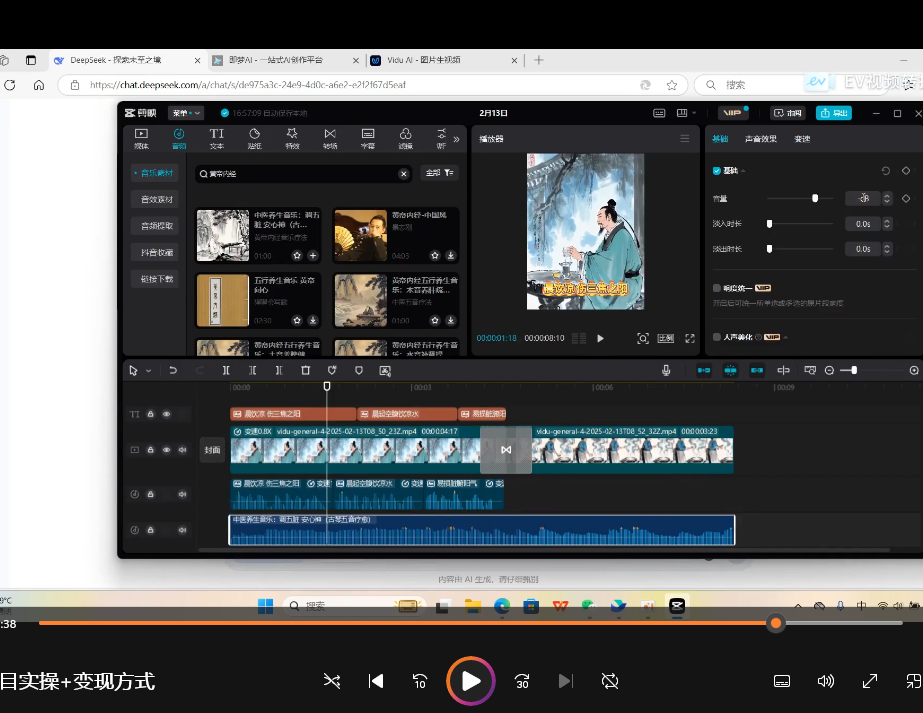
Task: Select the 音频提取 sidebar category
Action: [x=156, y=226]
